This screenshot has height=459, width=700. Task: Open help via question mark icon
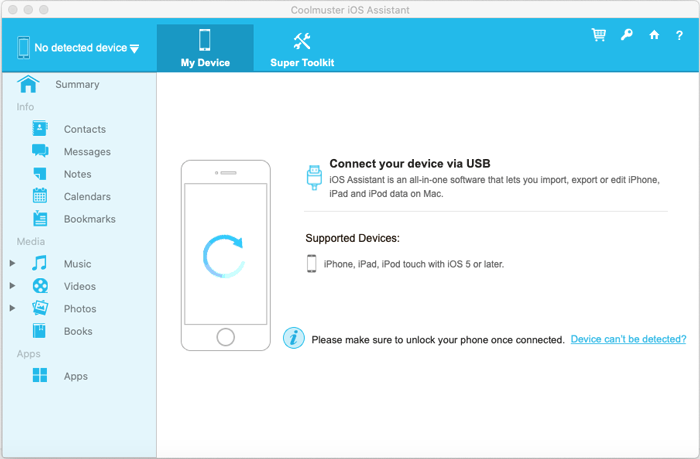tap(679, 35)
